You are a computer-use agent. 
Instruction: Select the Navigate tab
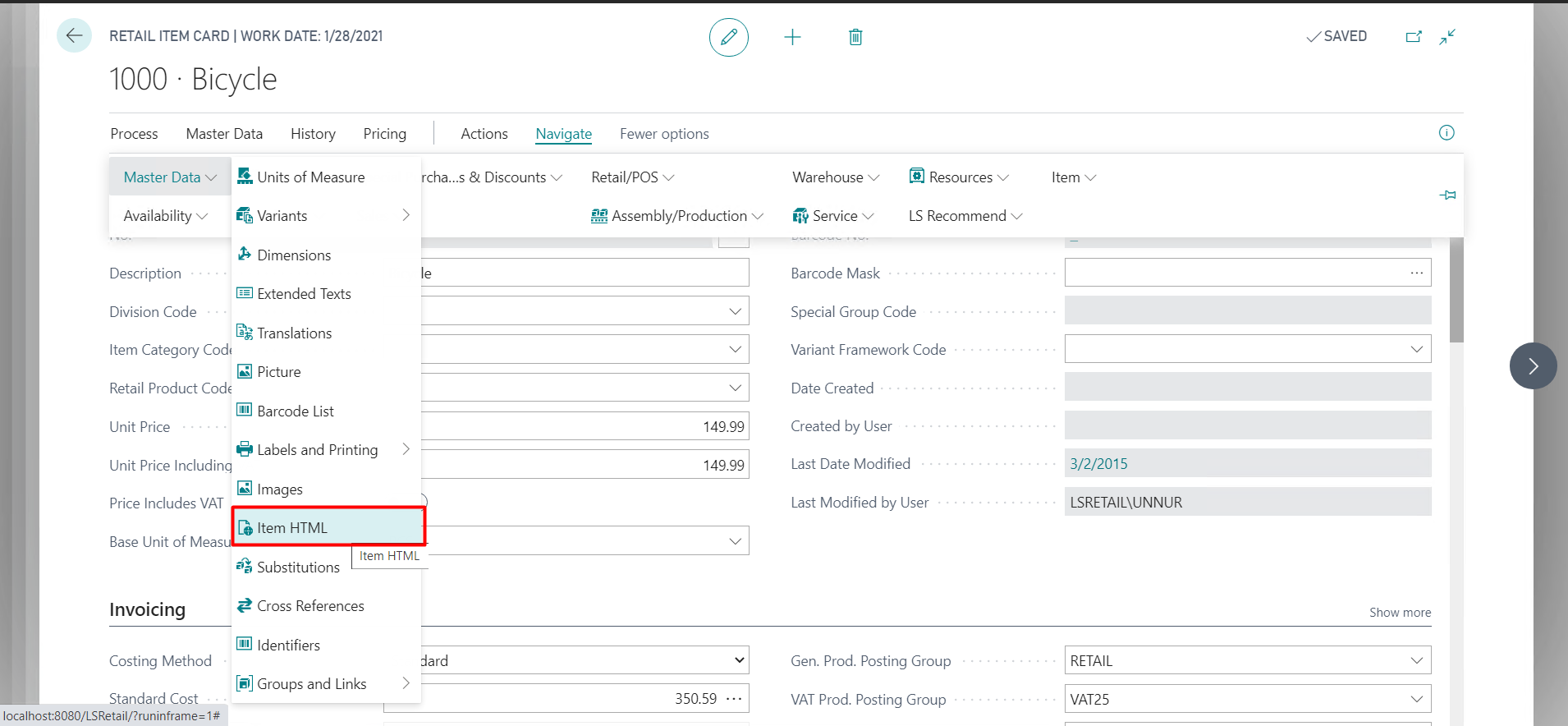pos(563,134)
